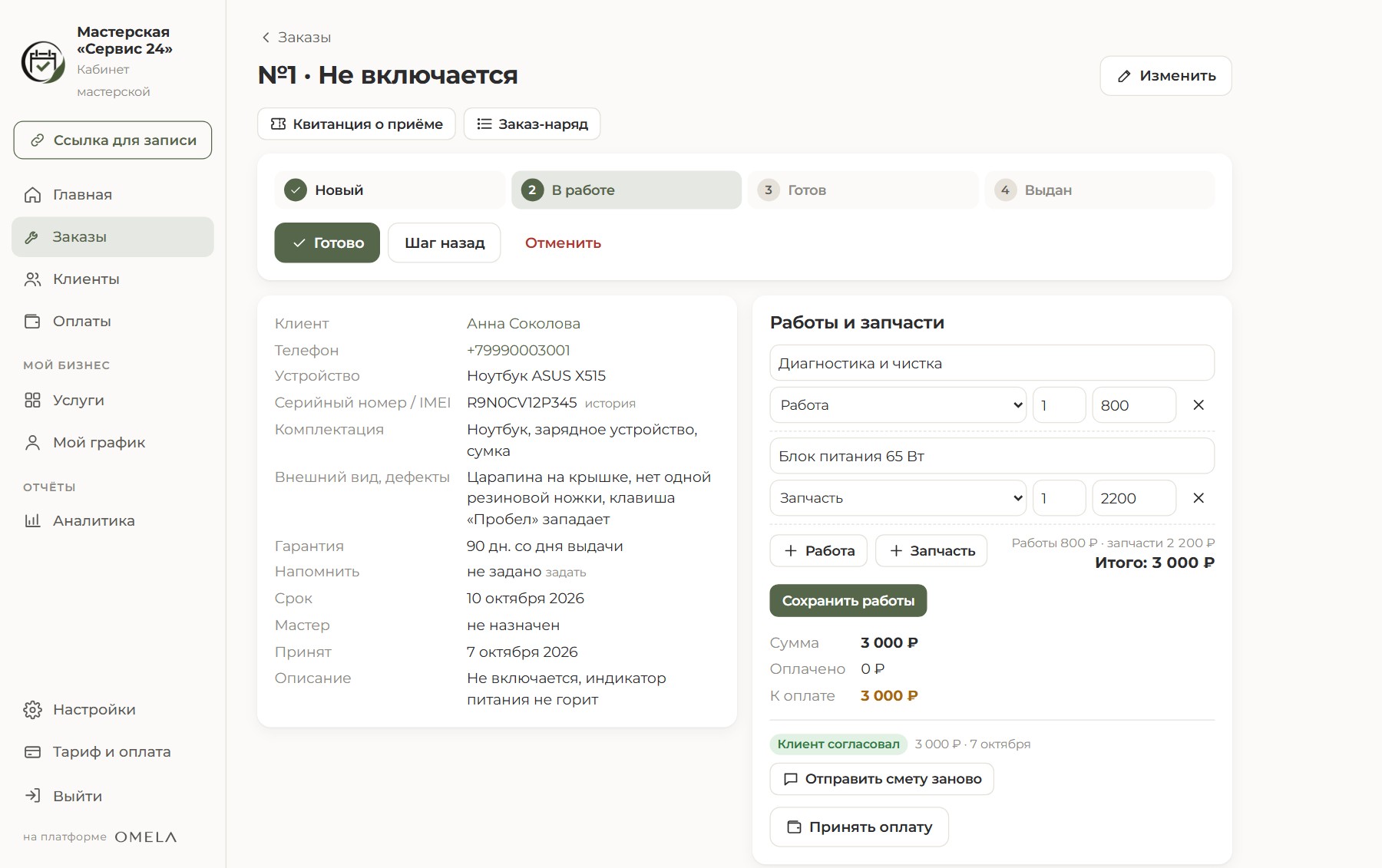
Task: Click the wallet icon in Принять оплату
Action: tap(795, 827)
